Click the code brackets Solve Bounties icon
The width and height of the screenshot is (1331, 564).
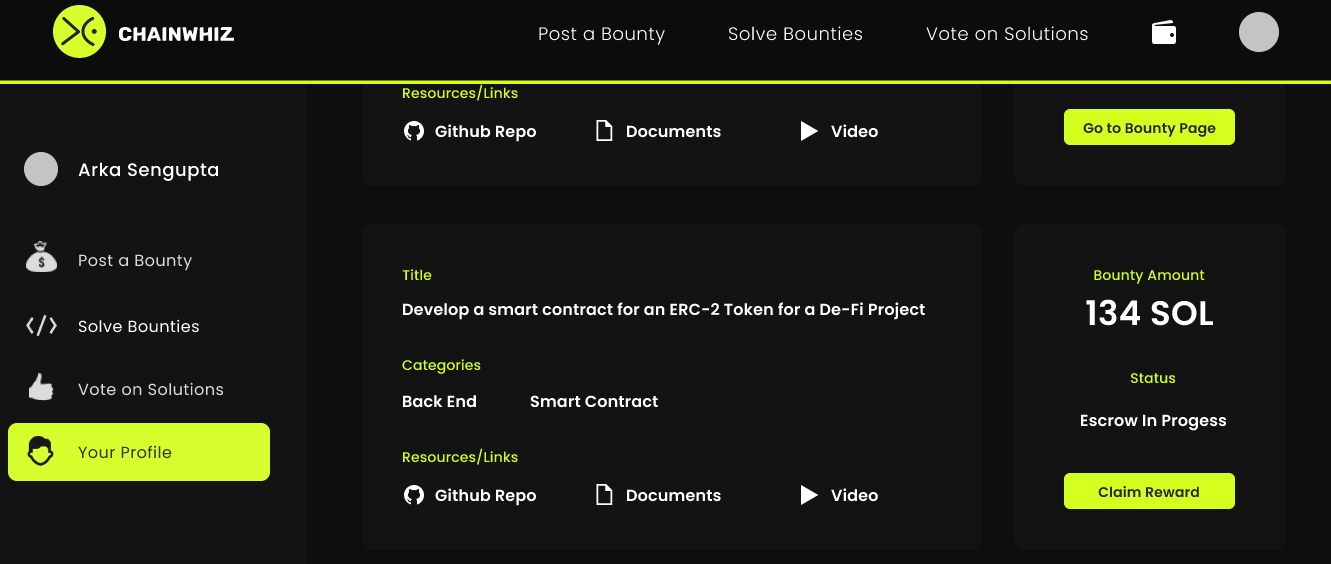41,325
